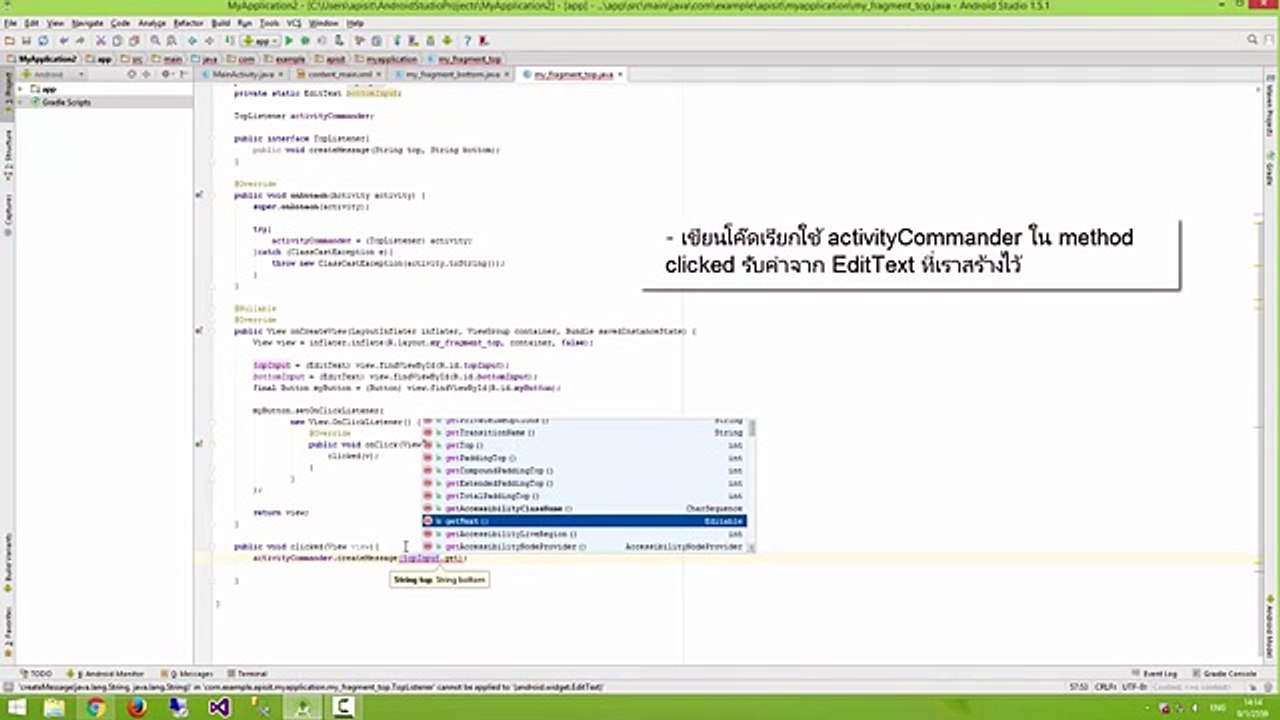Image resolution: width=1280 pixels, height=720 pixels.
Task: Open the Event Log panel
Action: tap(1155, 674)
